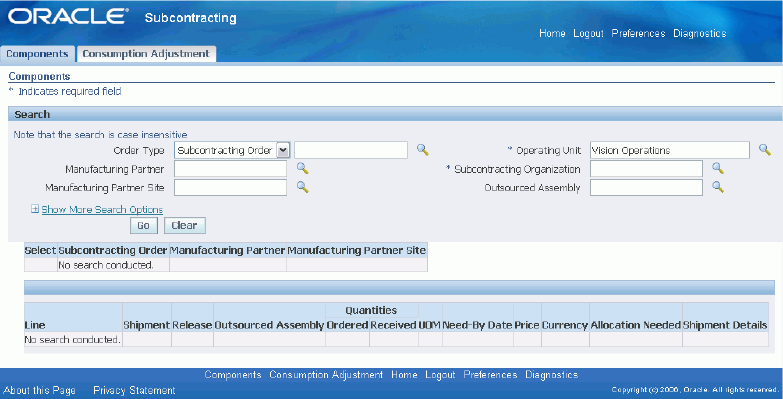Focus the Manufacturing Partner Site input field

tap(230, 188)
